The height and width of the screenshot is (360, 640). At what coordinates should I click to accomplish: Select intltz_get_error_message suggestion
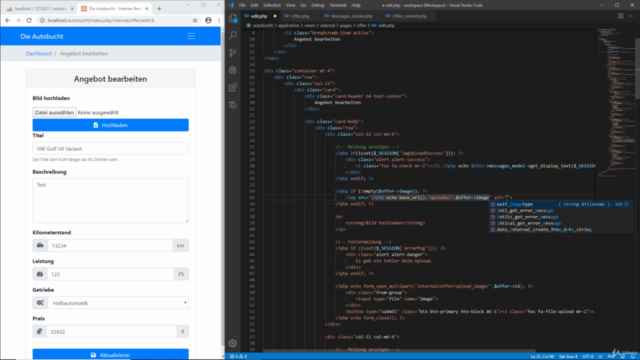(x=561, y=217)
